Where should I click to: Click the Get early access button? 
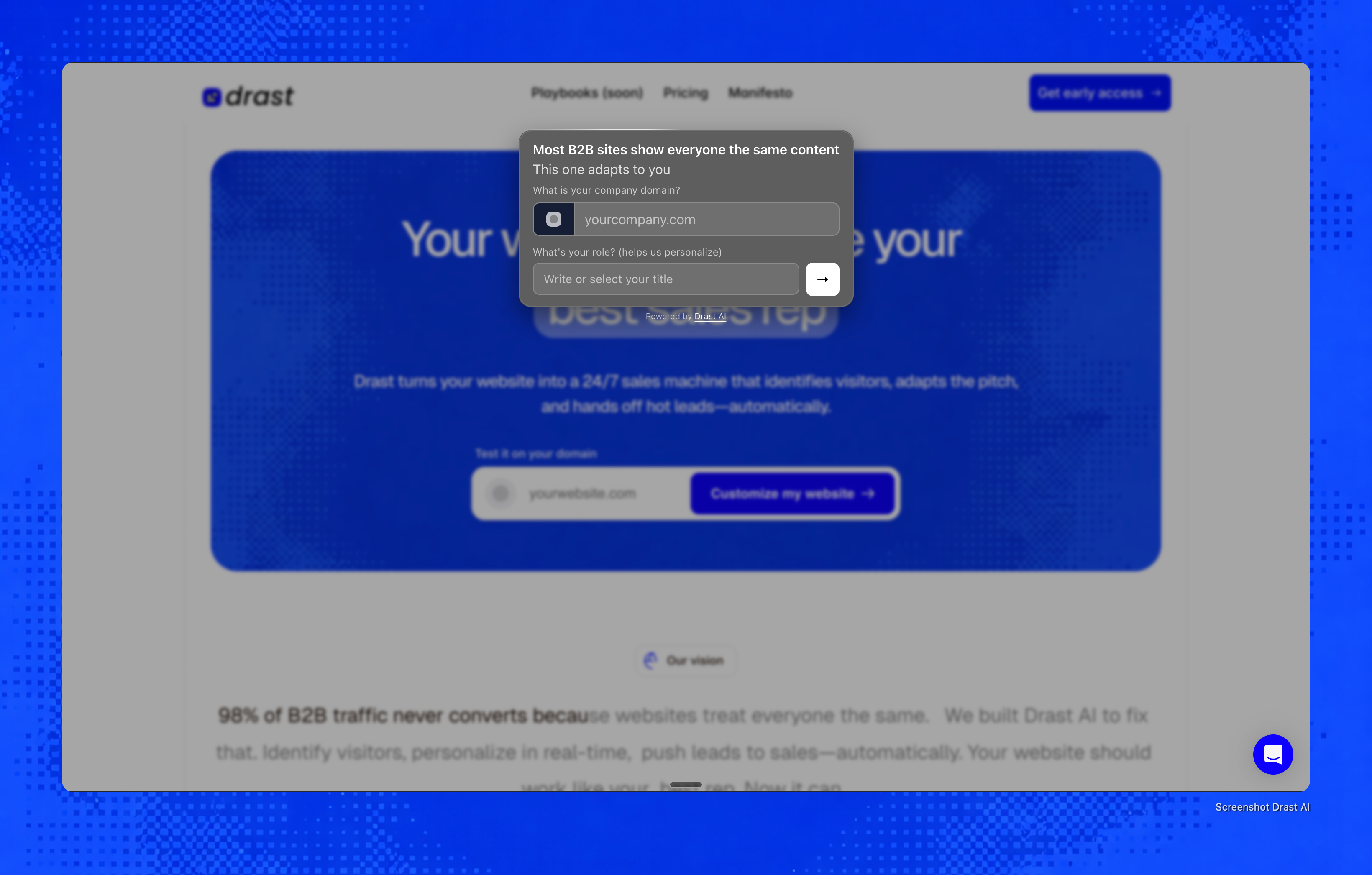(1089, 93)
